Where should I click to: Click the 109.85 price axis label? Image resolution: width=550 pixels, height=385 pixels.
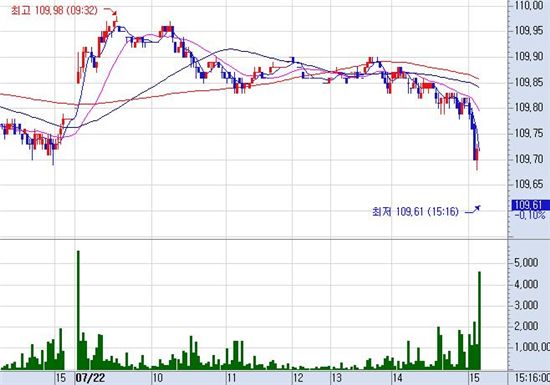click(529, 83)
